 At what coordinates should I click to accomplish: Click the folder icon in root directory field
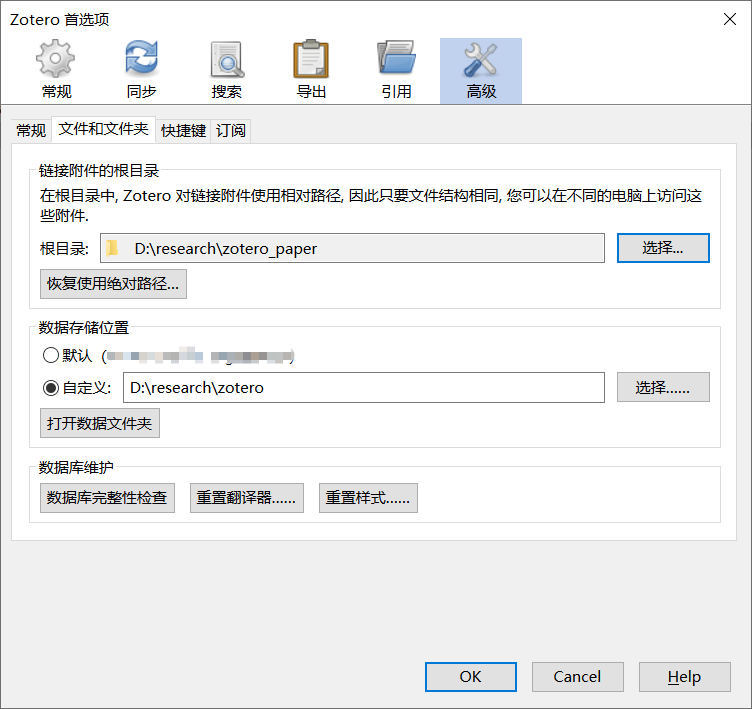[x=113, y=248]
